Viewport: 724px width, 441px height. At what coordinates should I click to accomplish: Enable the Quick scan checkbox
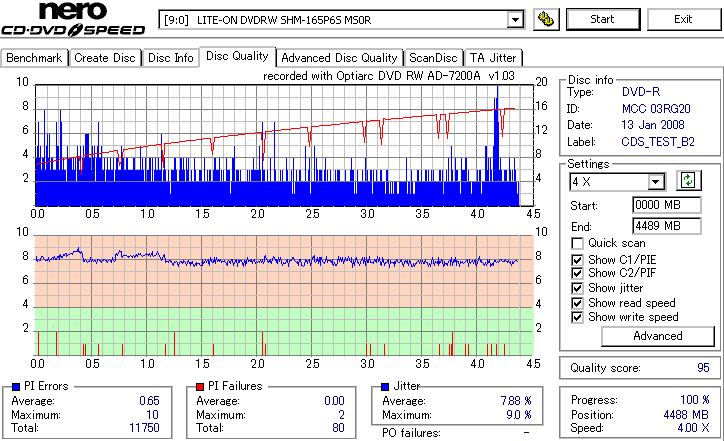(x=577, y=243)
